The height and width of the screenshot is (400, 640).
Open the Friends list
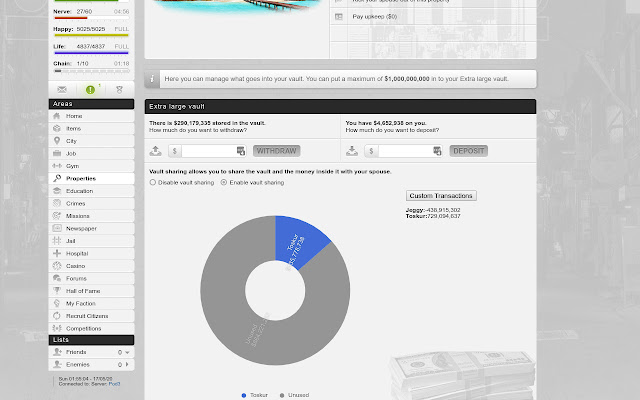point(91,352)
